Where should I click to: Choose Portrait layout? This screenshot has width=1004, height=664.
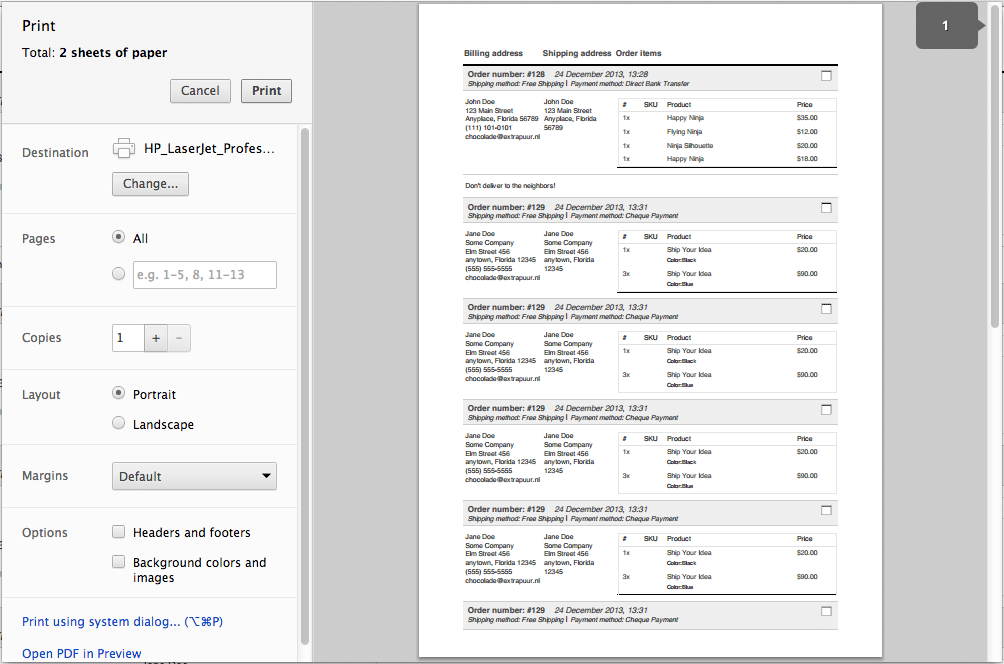pos(119,394)
